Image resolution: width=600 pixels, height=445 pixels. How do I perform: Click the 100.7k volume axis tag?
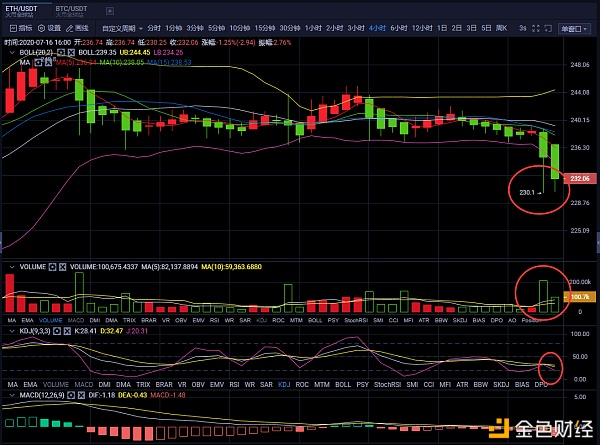point(580,297)
